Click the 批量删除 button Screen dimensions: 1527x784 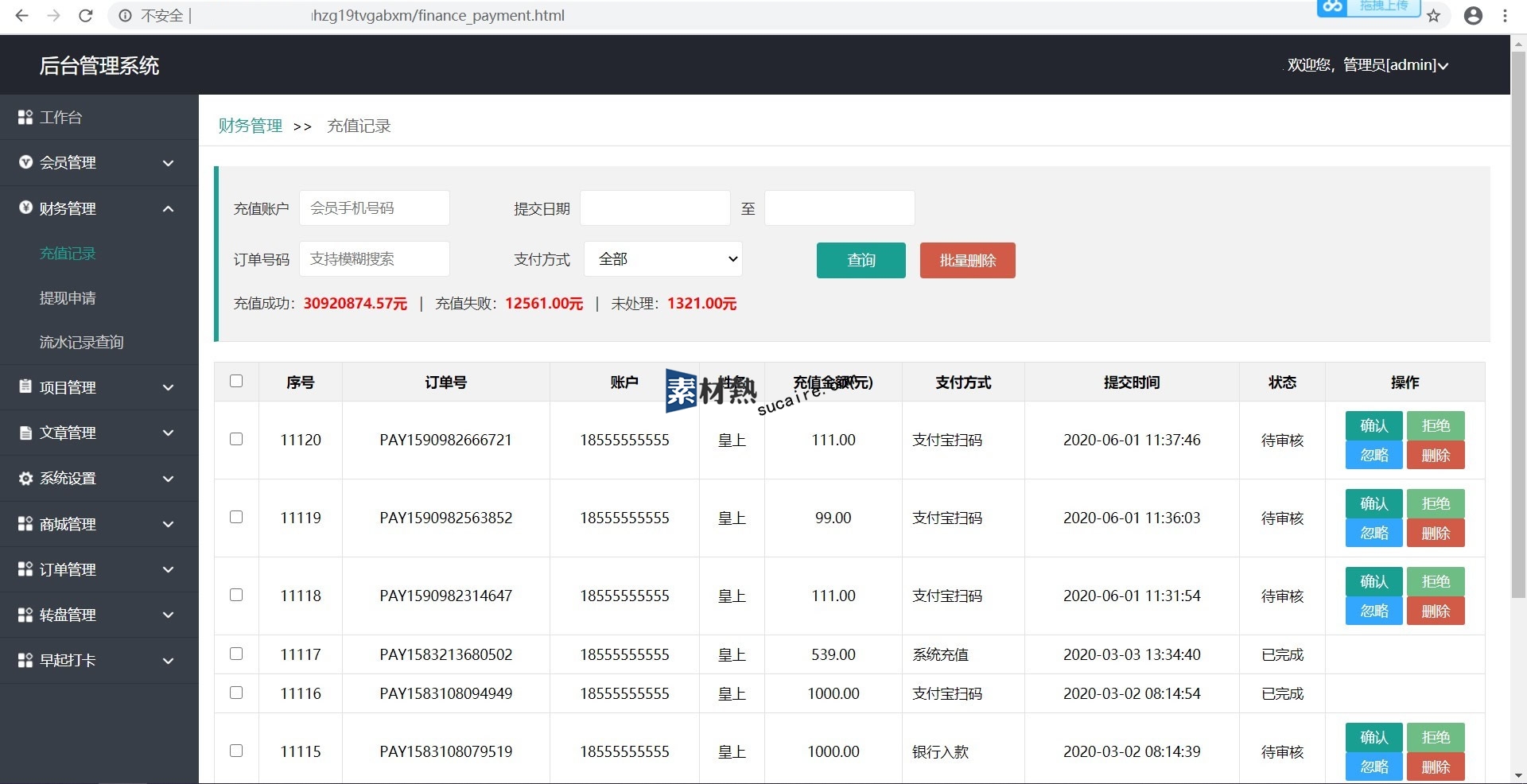click(x=967, y=260)
